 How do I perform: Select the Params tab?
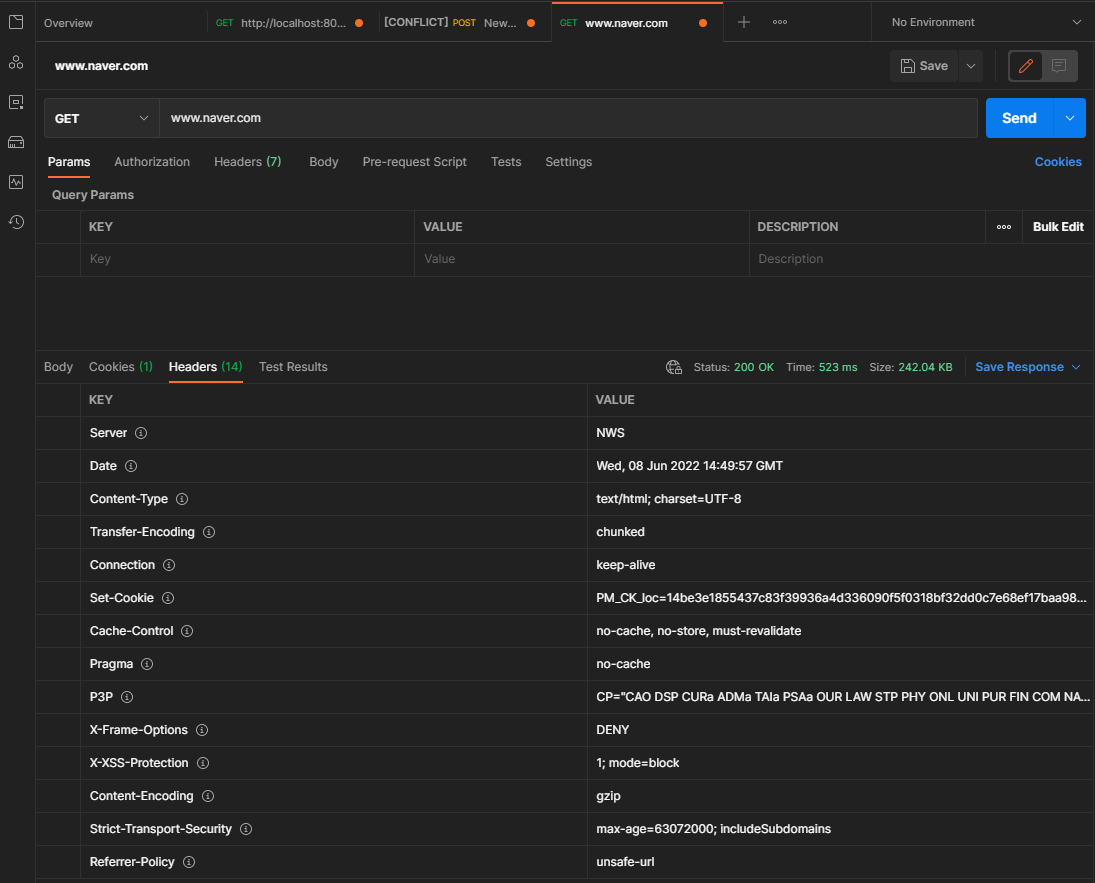point(69,162)
